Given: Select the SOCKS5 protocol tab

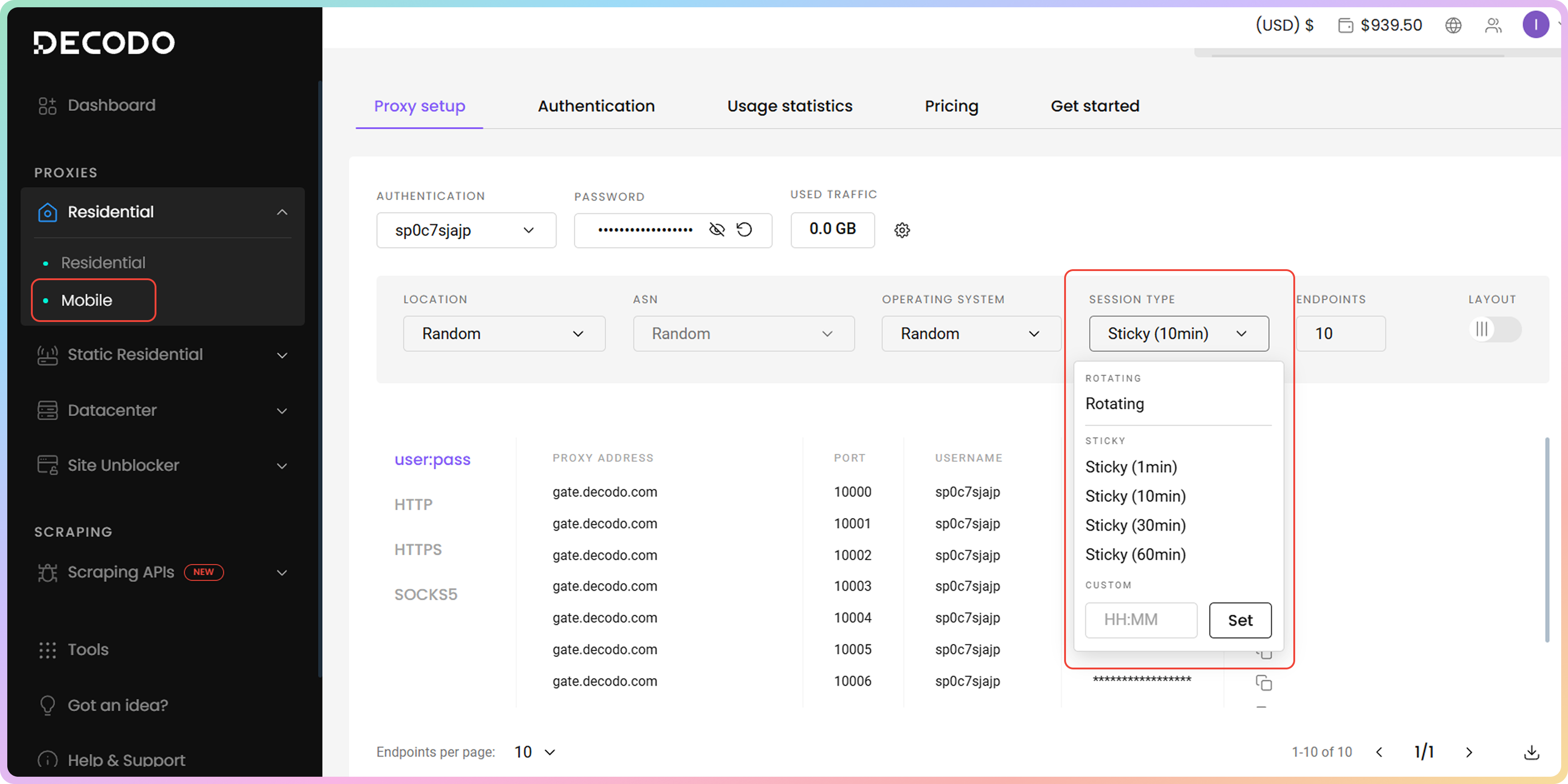Looking at the screenshot, I should click(x=426, y=594).
